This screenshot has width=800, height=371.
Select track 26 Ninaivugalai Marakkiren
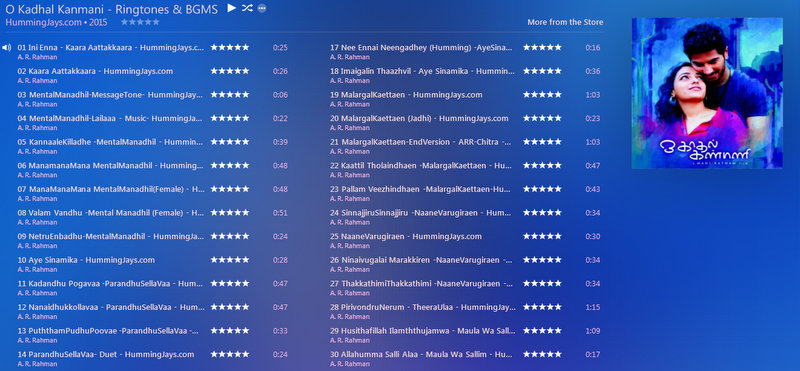(421, 260)
